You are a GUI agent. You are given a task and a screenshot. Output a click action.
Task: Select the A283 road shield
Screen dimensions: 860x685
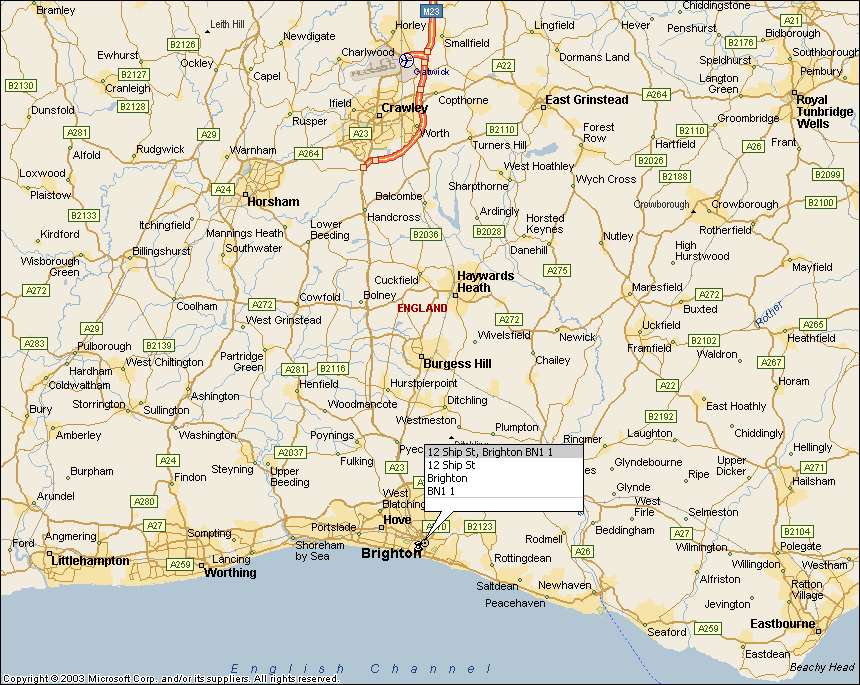pos(35,343)
